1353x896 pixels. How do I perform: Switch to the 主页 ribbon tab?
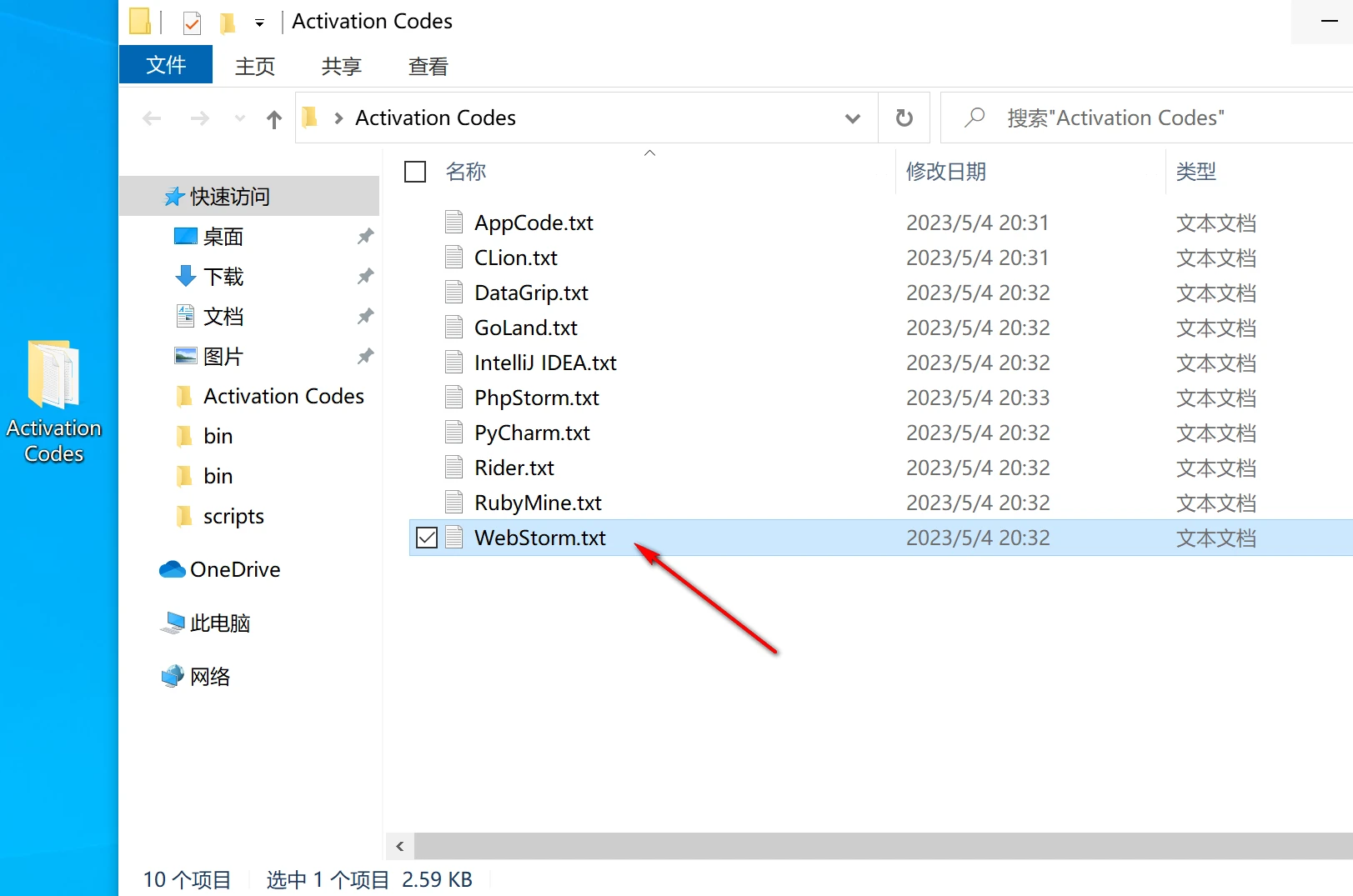(255, 66)
